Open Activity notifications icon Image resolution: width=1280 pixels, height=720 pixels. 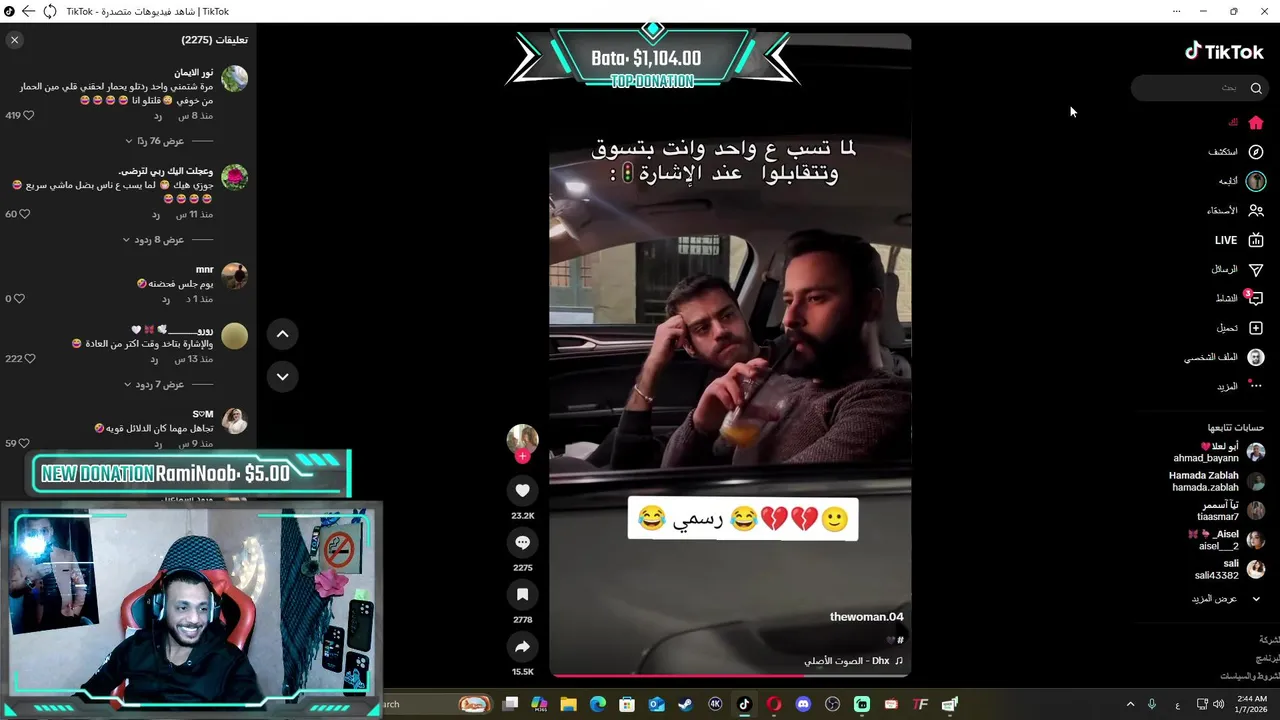pyautogui.click(x=1256, y=298)
